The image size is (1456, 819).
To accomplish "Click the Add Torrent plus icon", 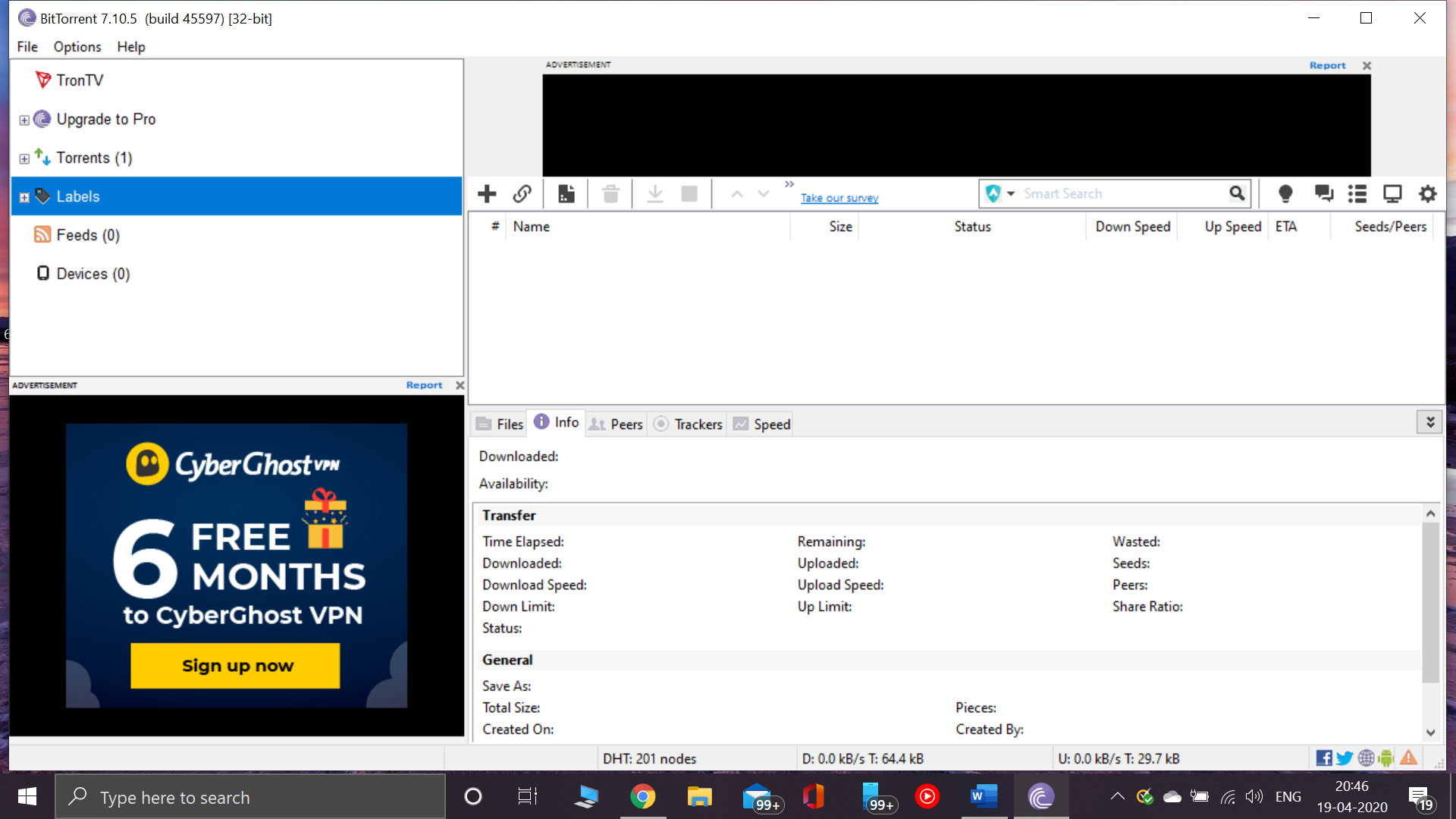I will tap(487, 194).
